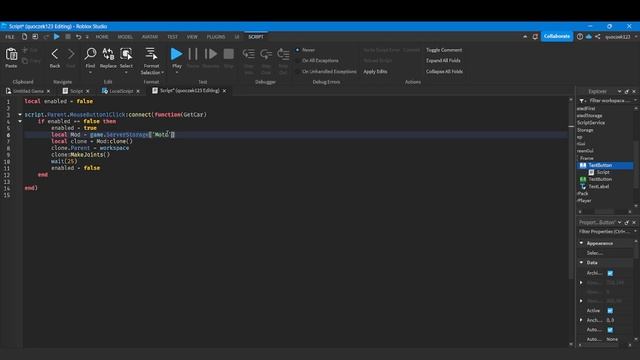Screen dimensions: 640x360
Task: Click the Step Over debugger icon
Action: point(266,54)
